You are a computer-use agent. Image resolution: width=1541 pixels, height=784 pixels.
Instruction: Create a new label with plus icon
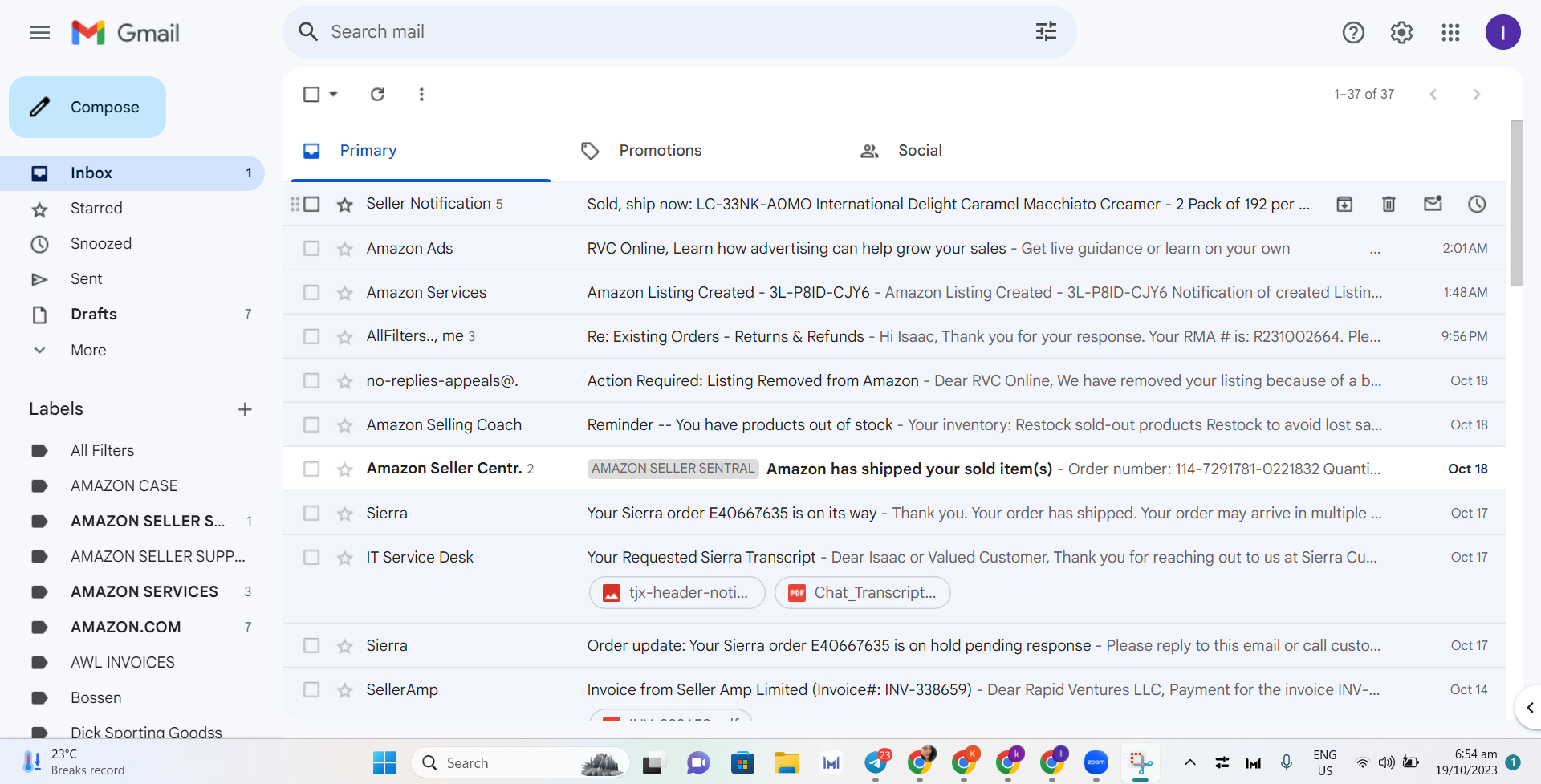[x=245, y=409]
